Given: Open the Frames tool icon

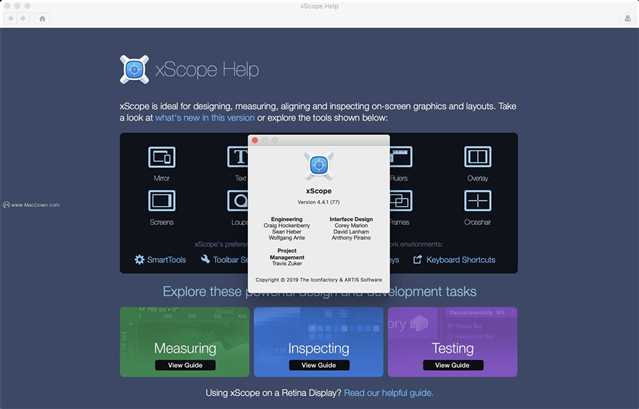Looking at the screenshot, I should (401, 200).
